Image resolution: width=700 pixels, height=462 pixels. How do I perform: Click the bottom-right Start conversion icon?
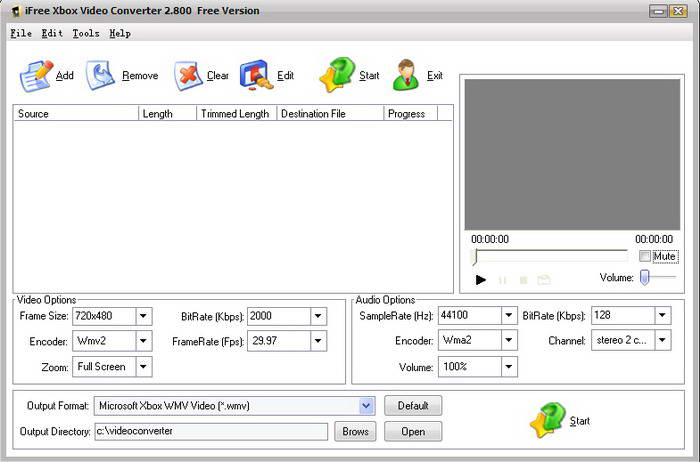point(548,420)
